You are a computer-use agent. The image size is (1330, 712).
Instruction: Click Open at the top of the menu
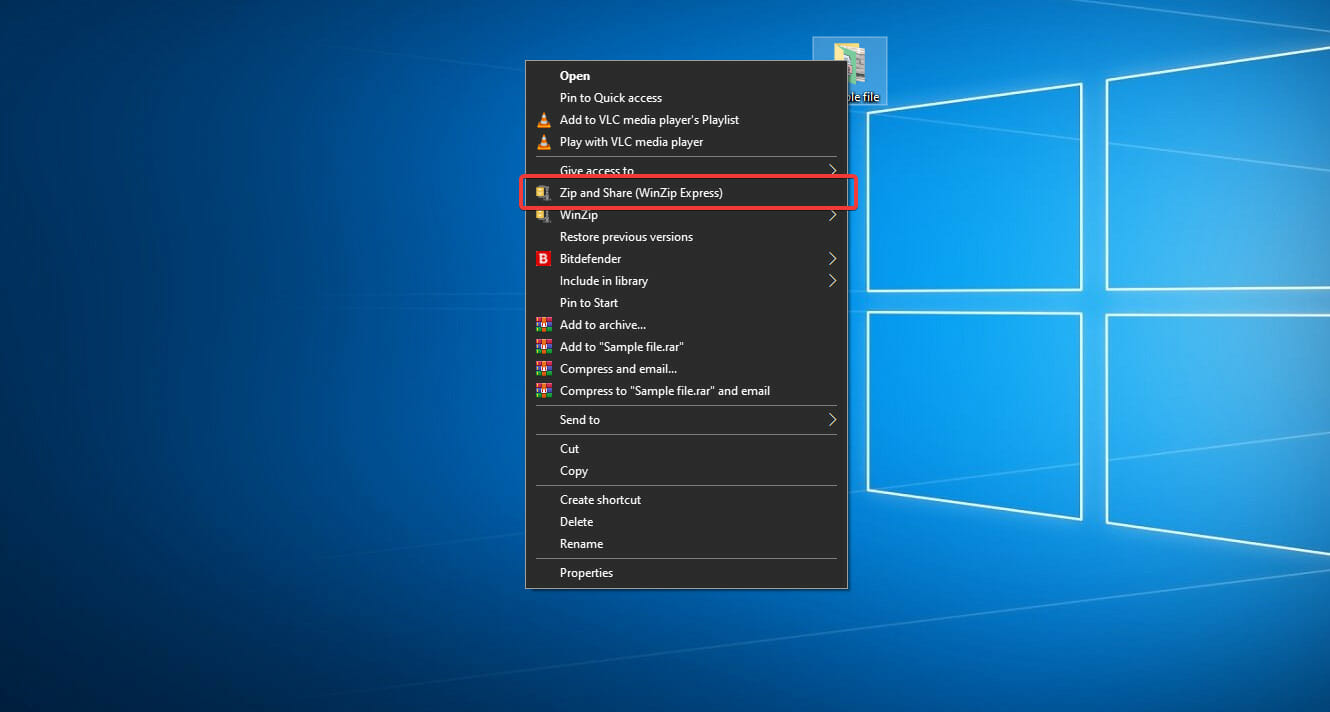click(575, 75)
